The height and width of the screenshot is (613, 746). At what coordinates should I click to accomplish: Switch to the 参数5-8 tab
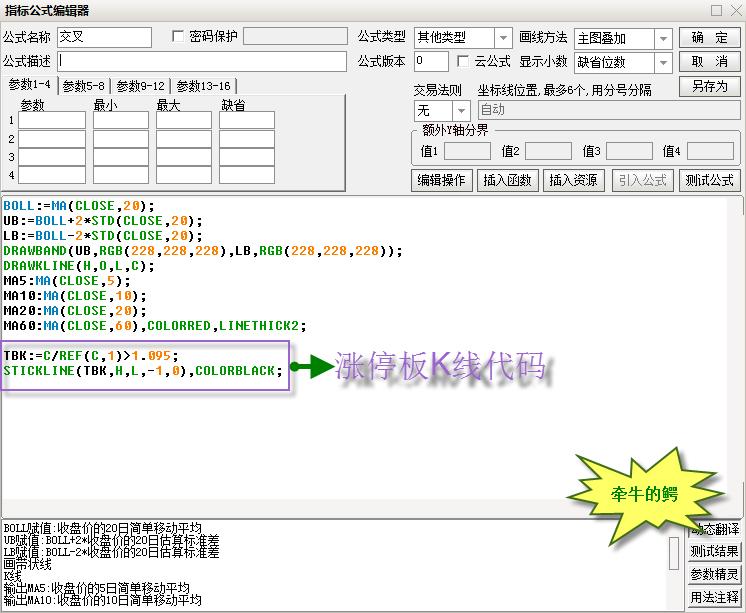(83, 86)
